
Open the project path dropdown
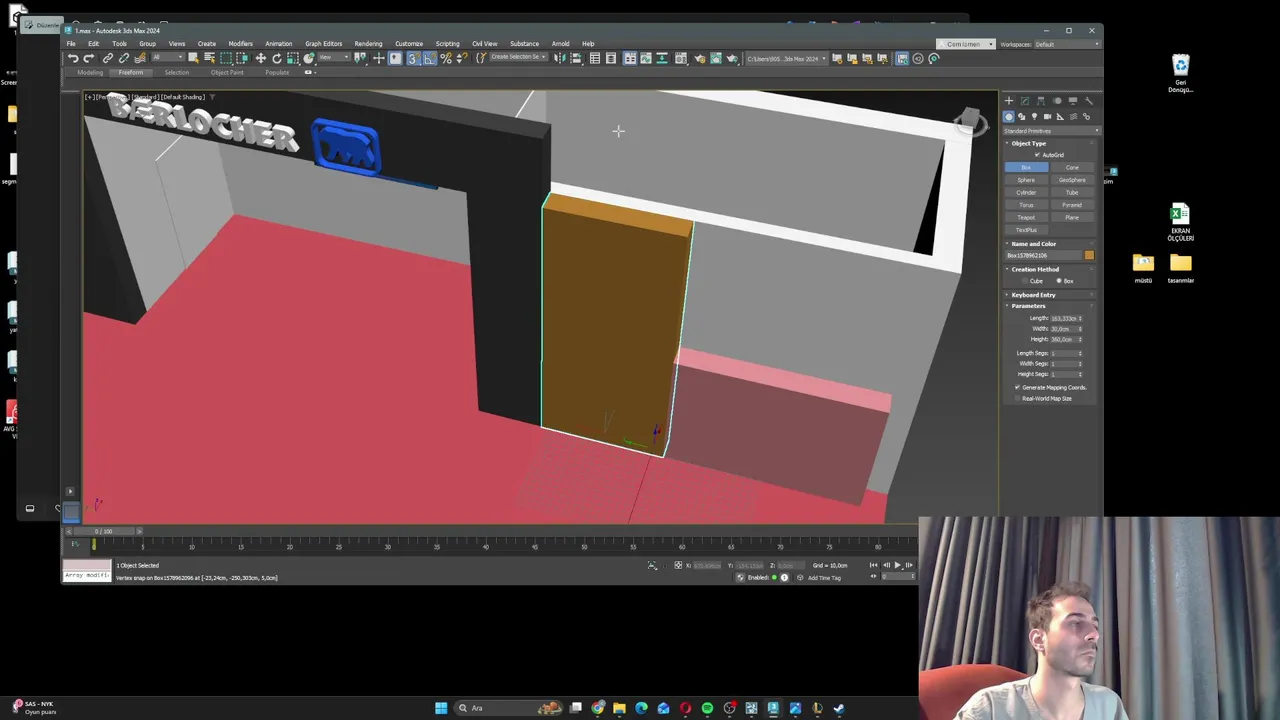(787, 58)
